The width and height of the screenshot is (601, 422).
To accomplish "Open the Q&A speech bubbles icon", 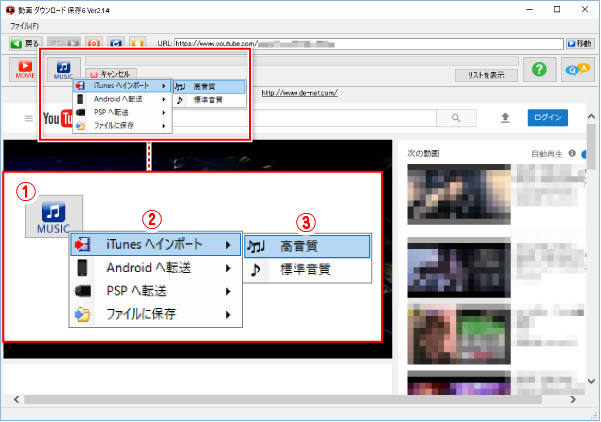I will pyautogui.click(x=578, y=69).
